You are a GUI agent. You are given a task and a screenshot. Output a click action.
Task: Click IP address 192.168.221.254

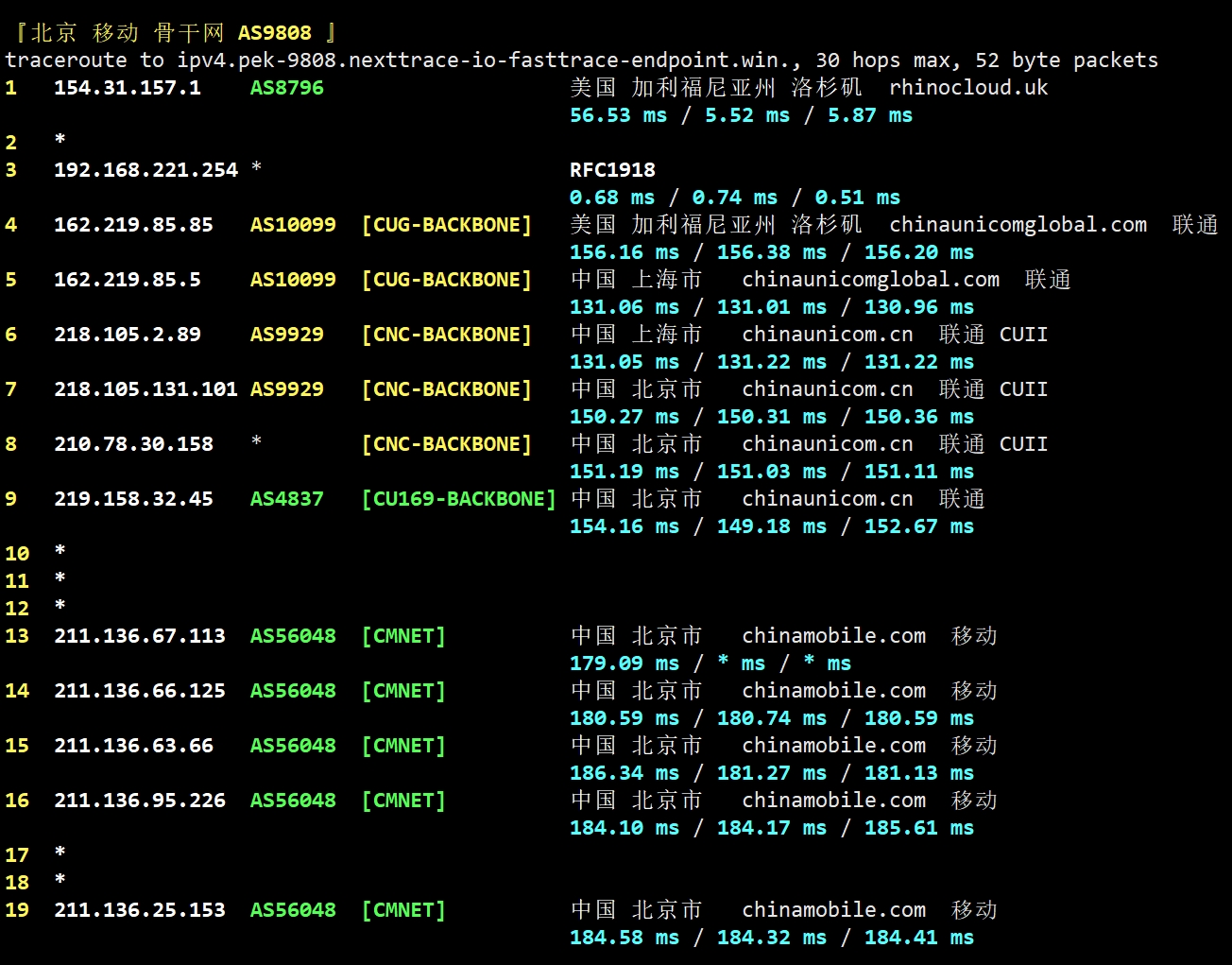(145, 170)
